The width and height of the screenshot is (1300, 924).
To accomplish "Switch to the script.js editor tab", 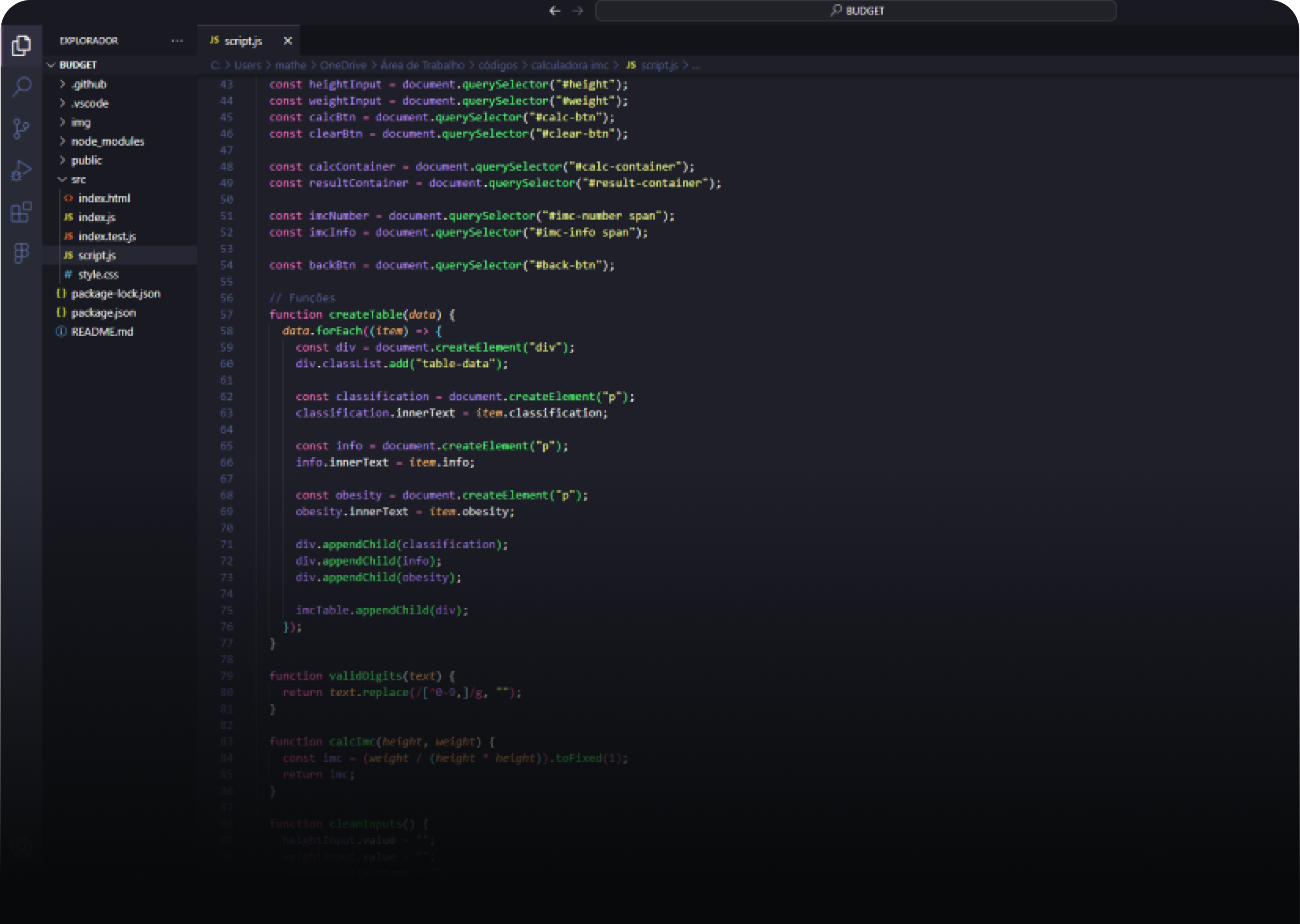I will coord(244,41).
